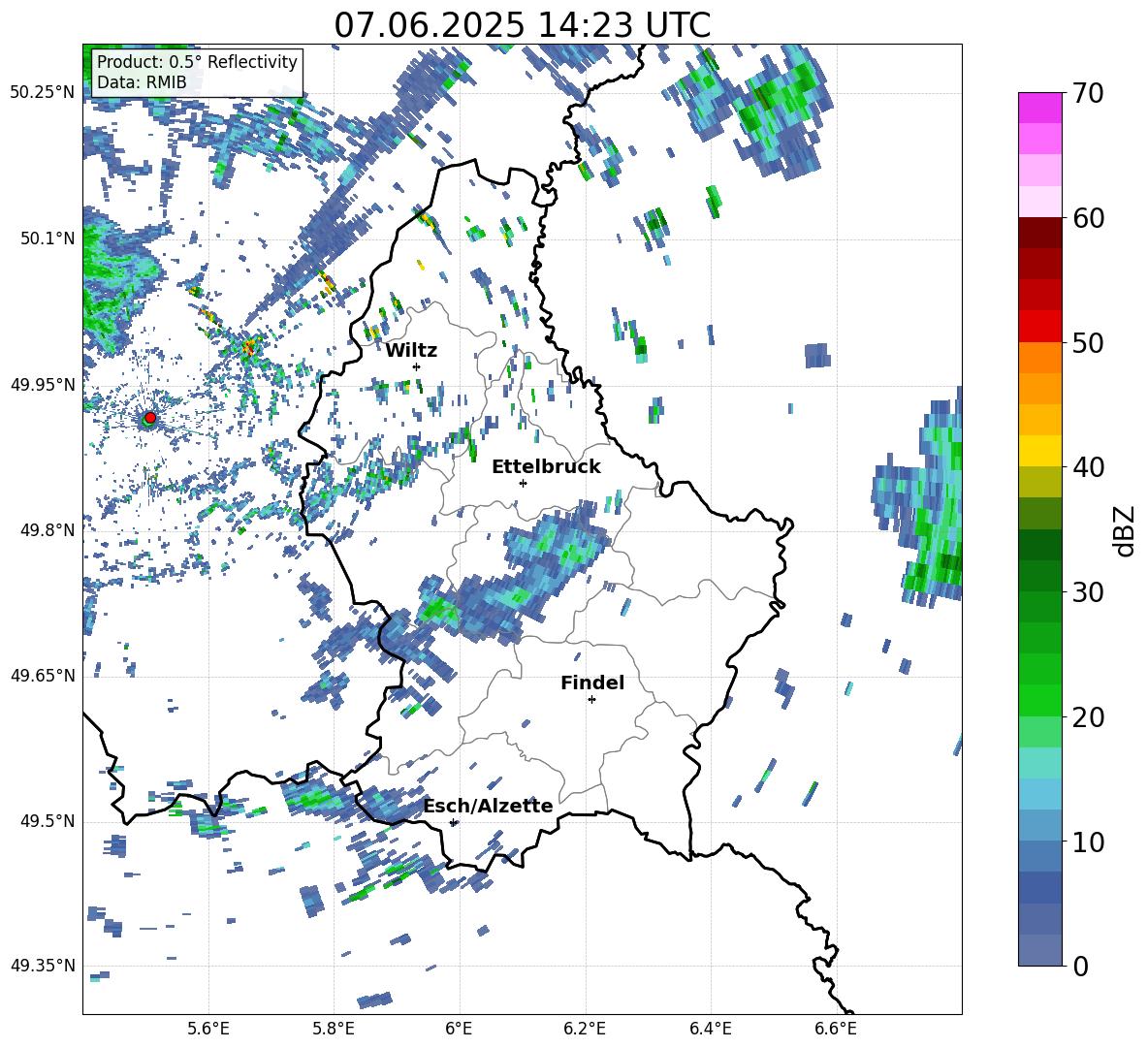Viewport: 1148px width, 1048px height.
Task: Click the 49.8°N latitude label
Action: pos(48,530)
